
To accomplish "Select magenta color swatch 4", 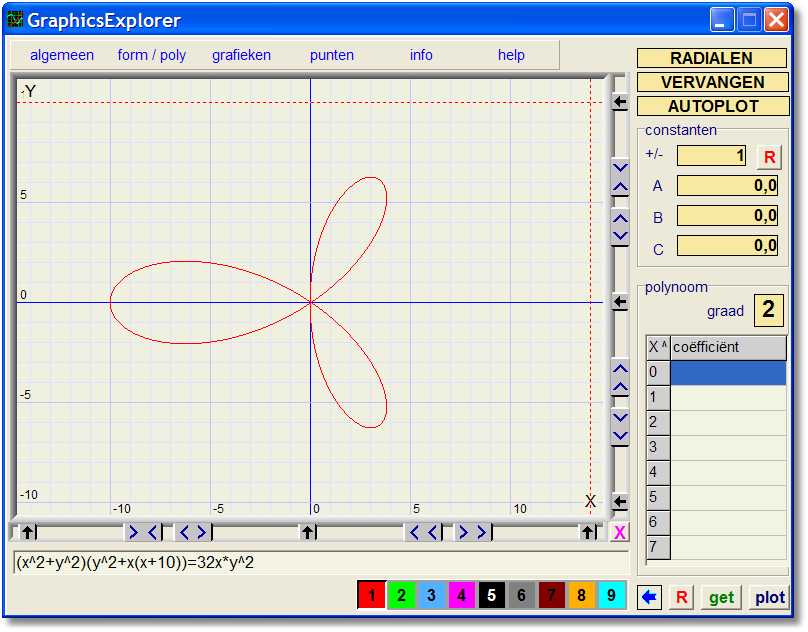I will tap(461, 595).
